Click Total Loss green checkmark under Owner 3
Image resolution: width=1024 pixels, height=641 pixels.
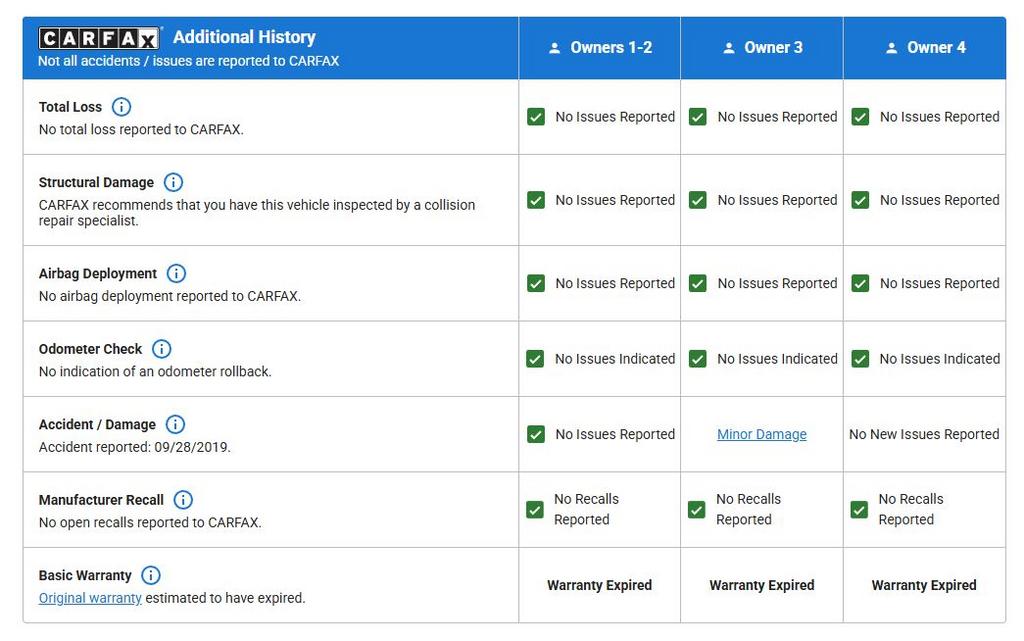point(698,117)
